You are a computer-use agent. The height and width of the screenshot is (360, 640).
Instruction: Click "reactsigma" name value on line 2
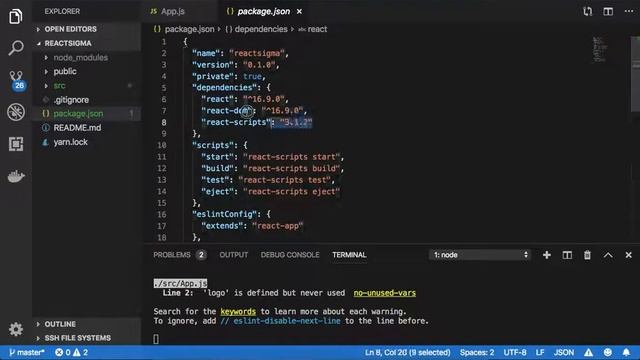pyautogui.click(x=257, y=53)
